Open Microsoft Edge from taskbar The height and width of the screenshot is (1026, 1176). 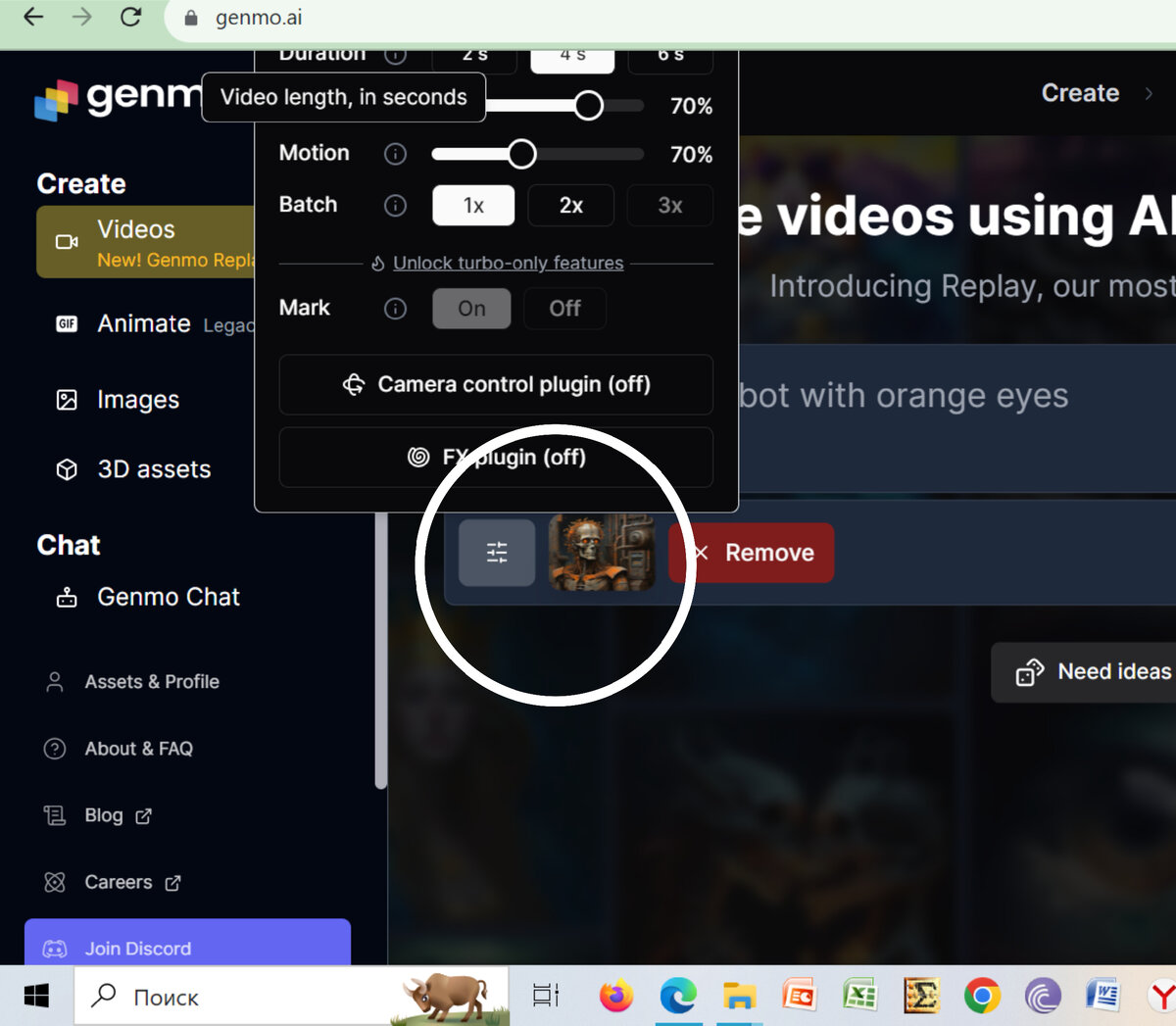677,997
